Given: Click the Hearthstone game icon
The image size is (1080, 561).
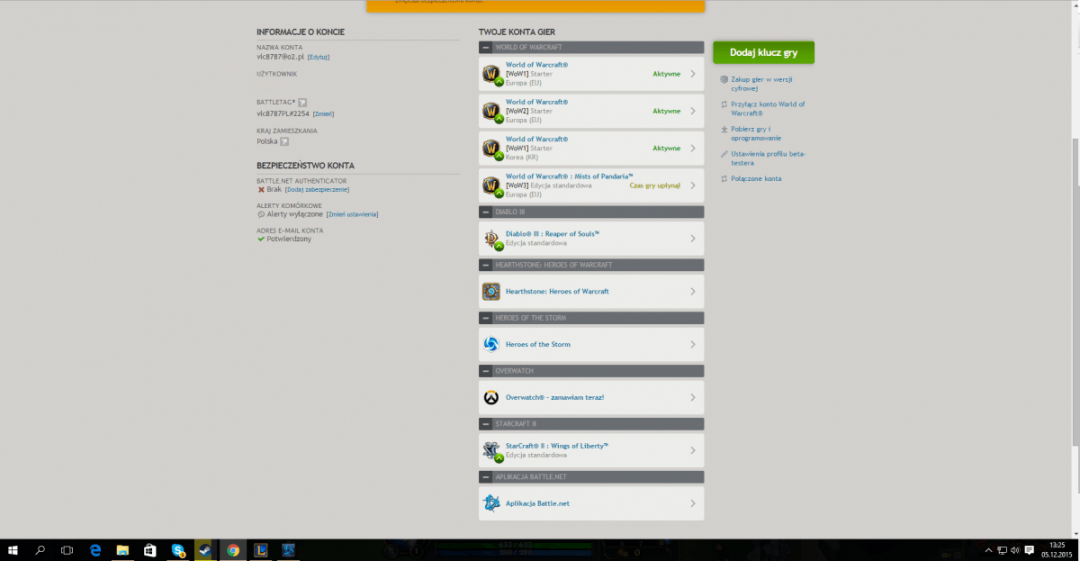Looking at the screenshot, I should (491, 291).
